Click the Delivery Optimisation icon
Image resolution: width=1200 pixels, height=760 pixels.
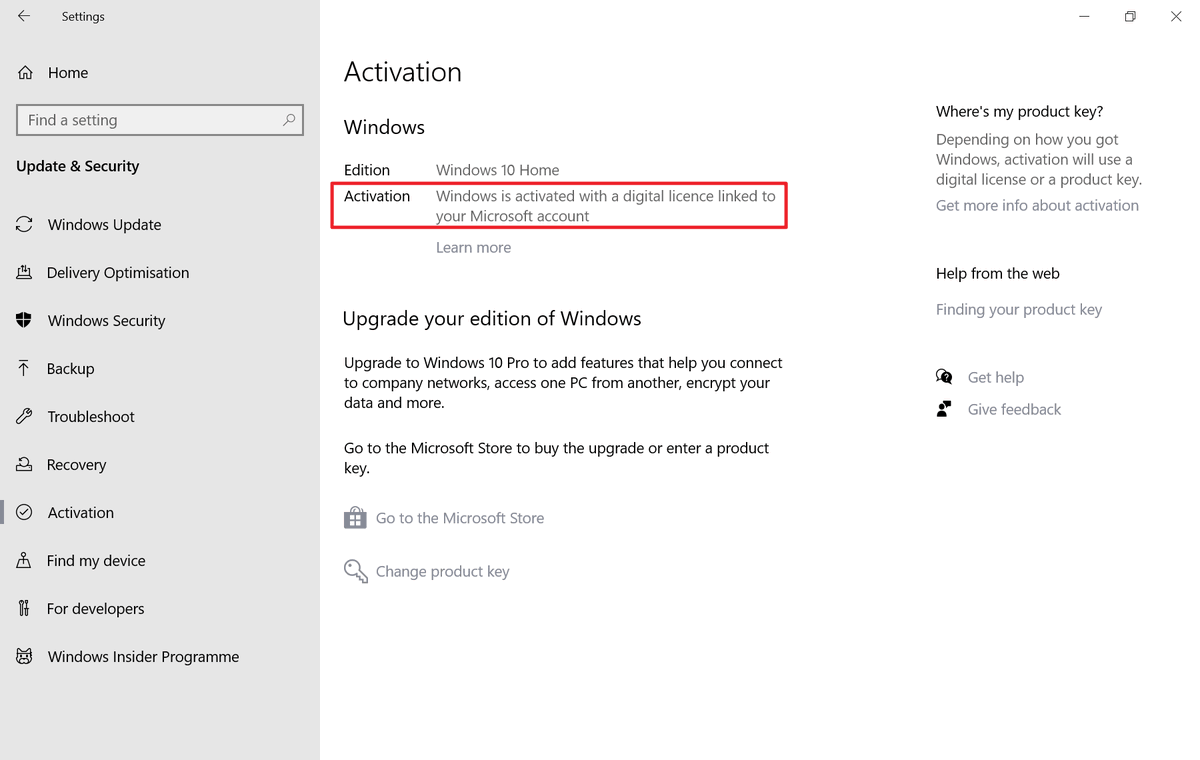pyautogui.click(x=24, y=273)
